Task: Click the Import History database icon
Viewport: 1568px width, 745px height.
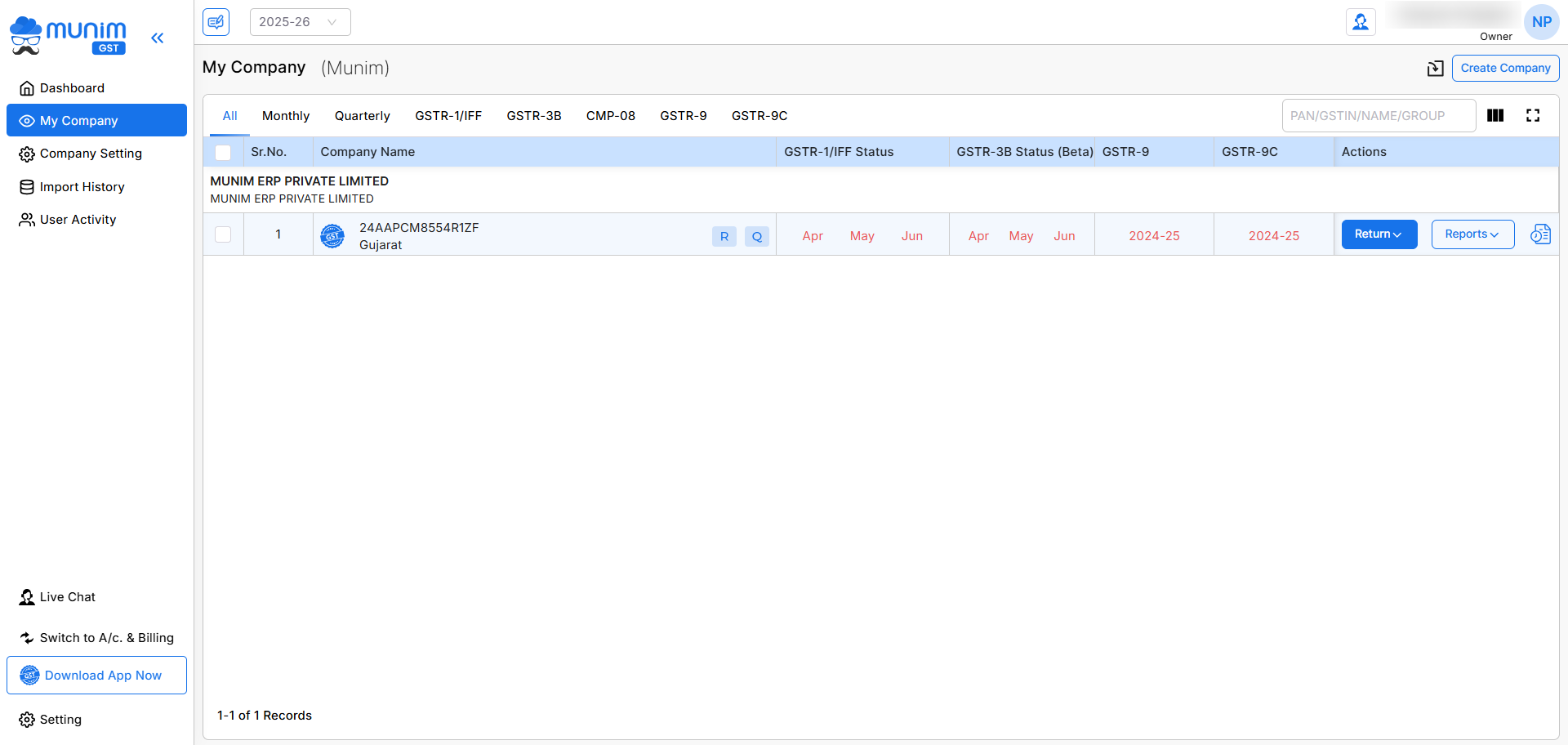Action: pyautogui.click(x=27, y=187)
